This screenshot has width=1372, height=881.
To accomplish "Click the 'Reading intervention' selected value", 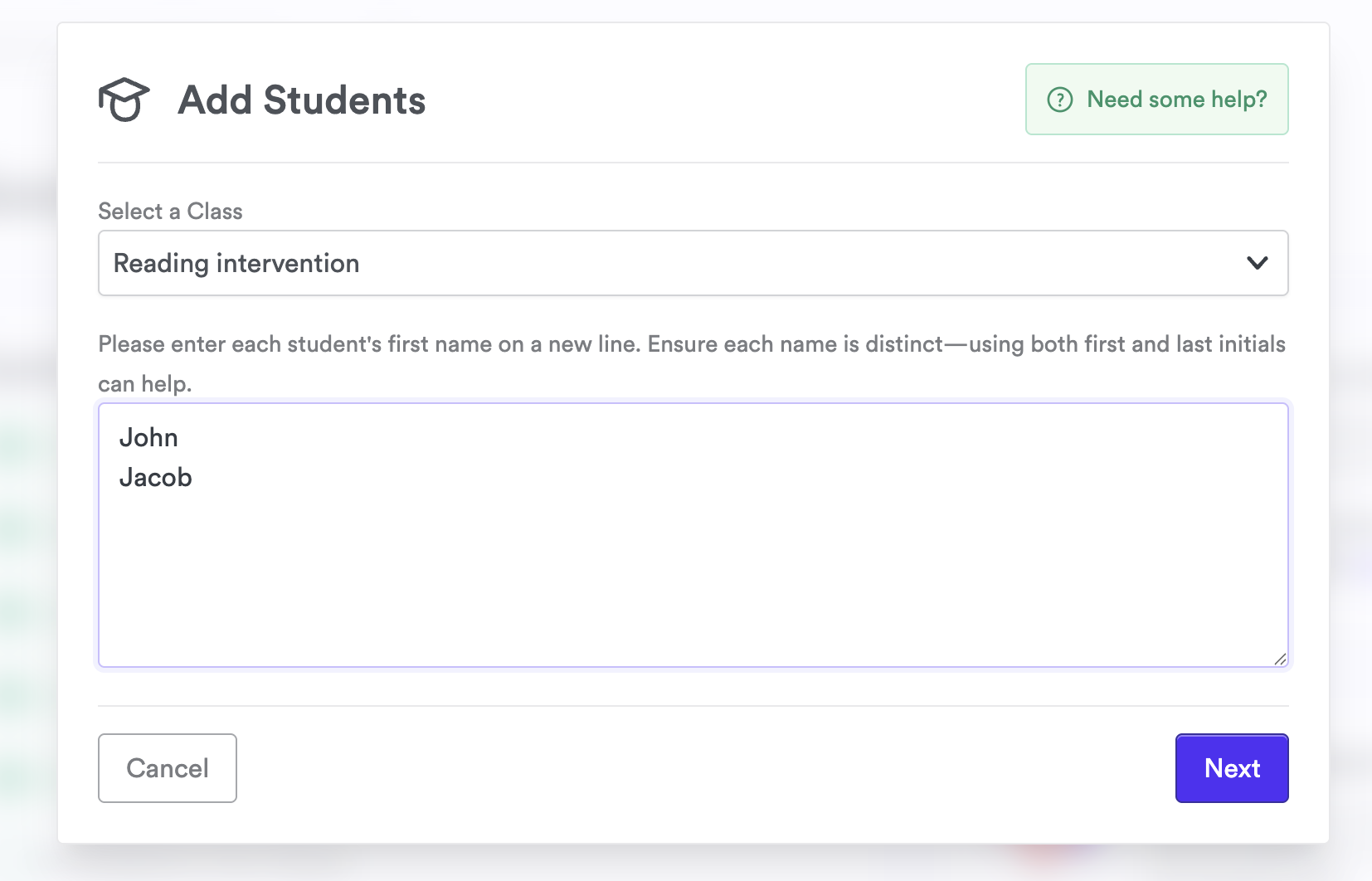I will (236, 263).
